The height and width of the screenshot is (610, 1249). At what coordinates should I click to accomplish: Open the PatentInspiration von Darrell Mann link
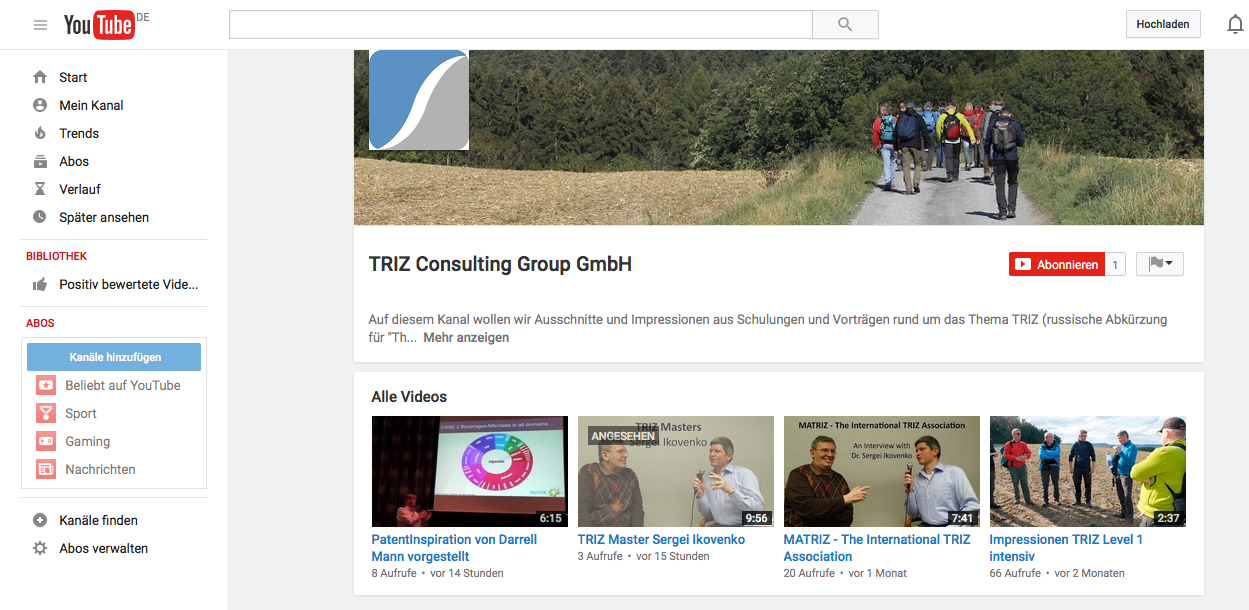click(454, 547)
